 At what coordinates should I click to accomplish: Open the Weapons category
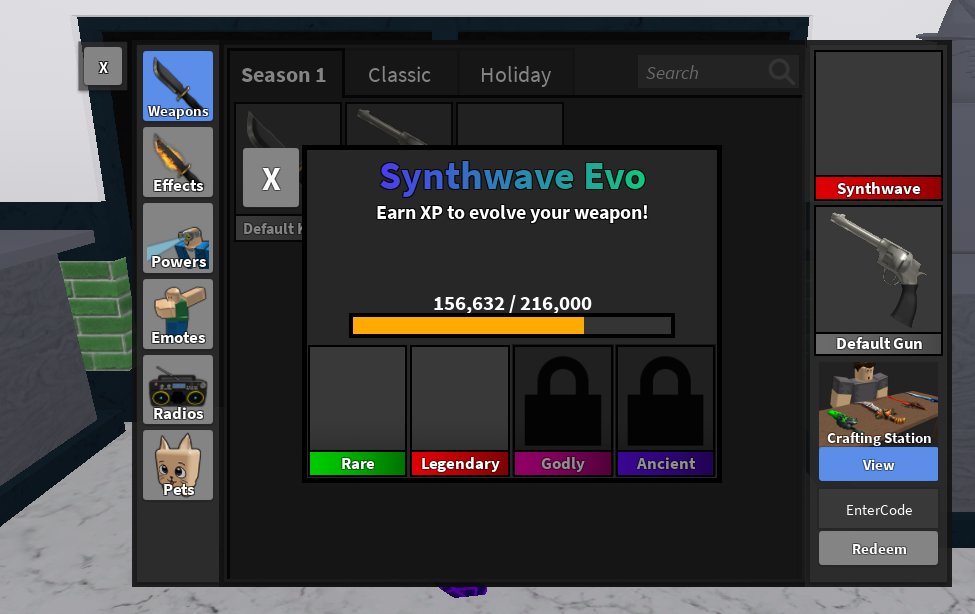[178, 86]
